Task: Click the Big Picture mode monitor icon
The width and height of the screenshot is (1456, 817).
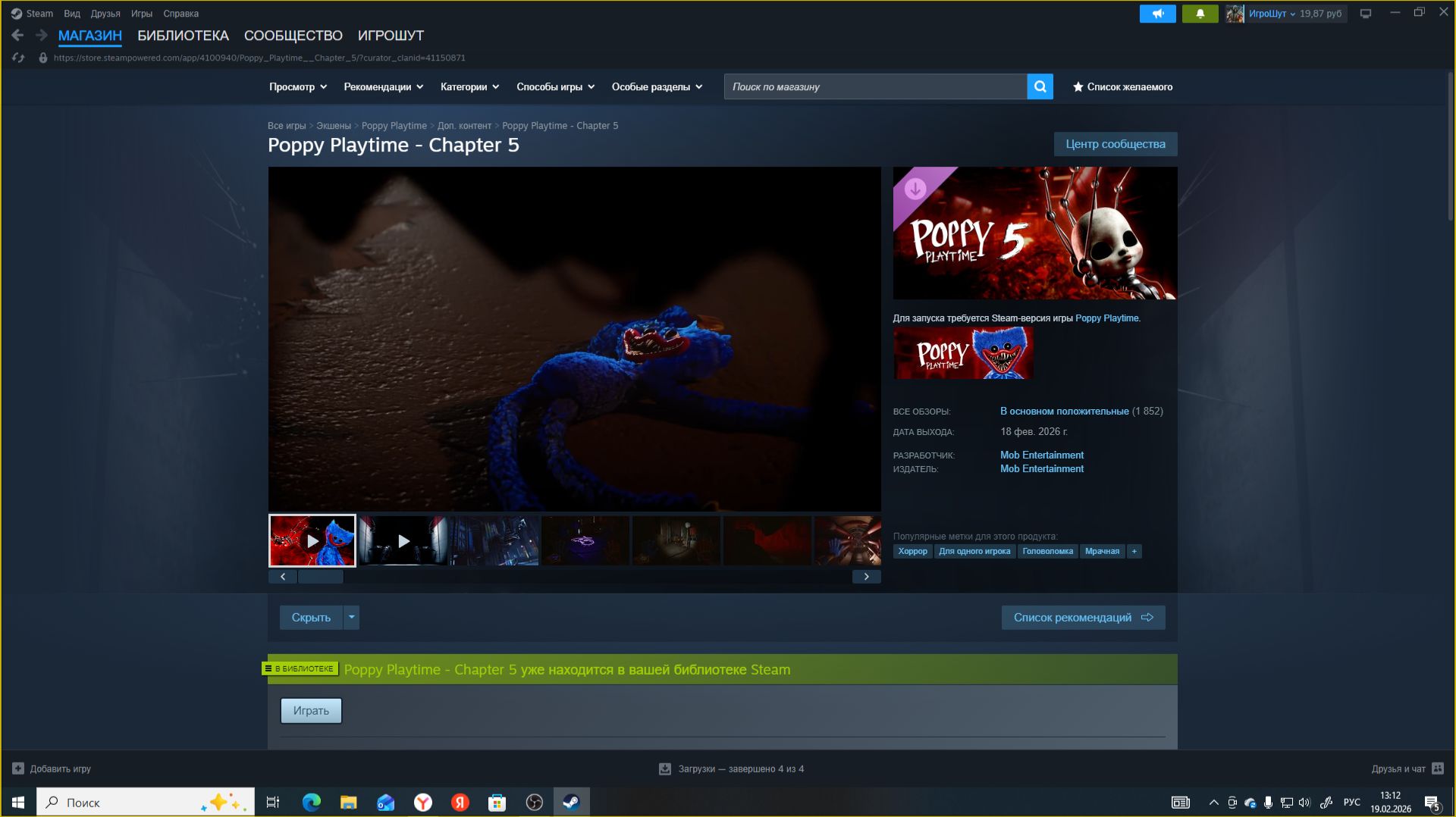Action: click(x=1366, y=14)
